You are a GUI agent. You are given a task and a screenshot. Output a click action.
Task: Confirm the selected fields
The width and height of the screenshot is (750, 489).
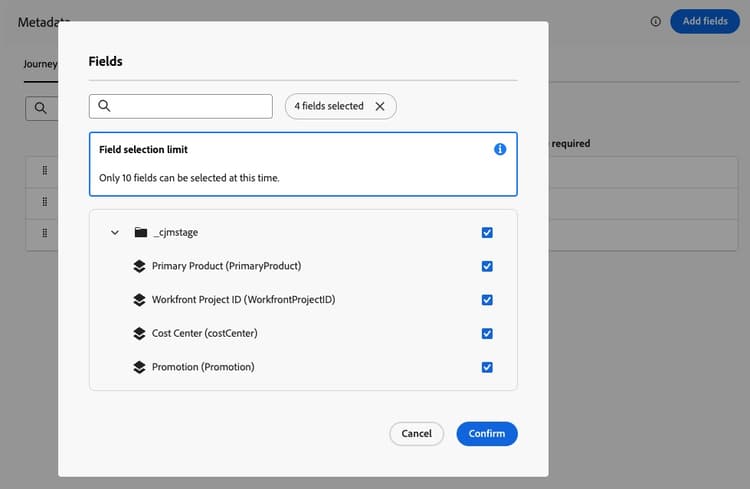coord(487,433)
